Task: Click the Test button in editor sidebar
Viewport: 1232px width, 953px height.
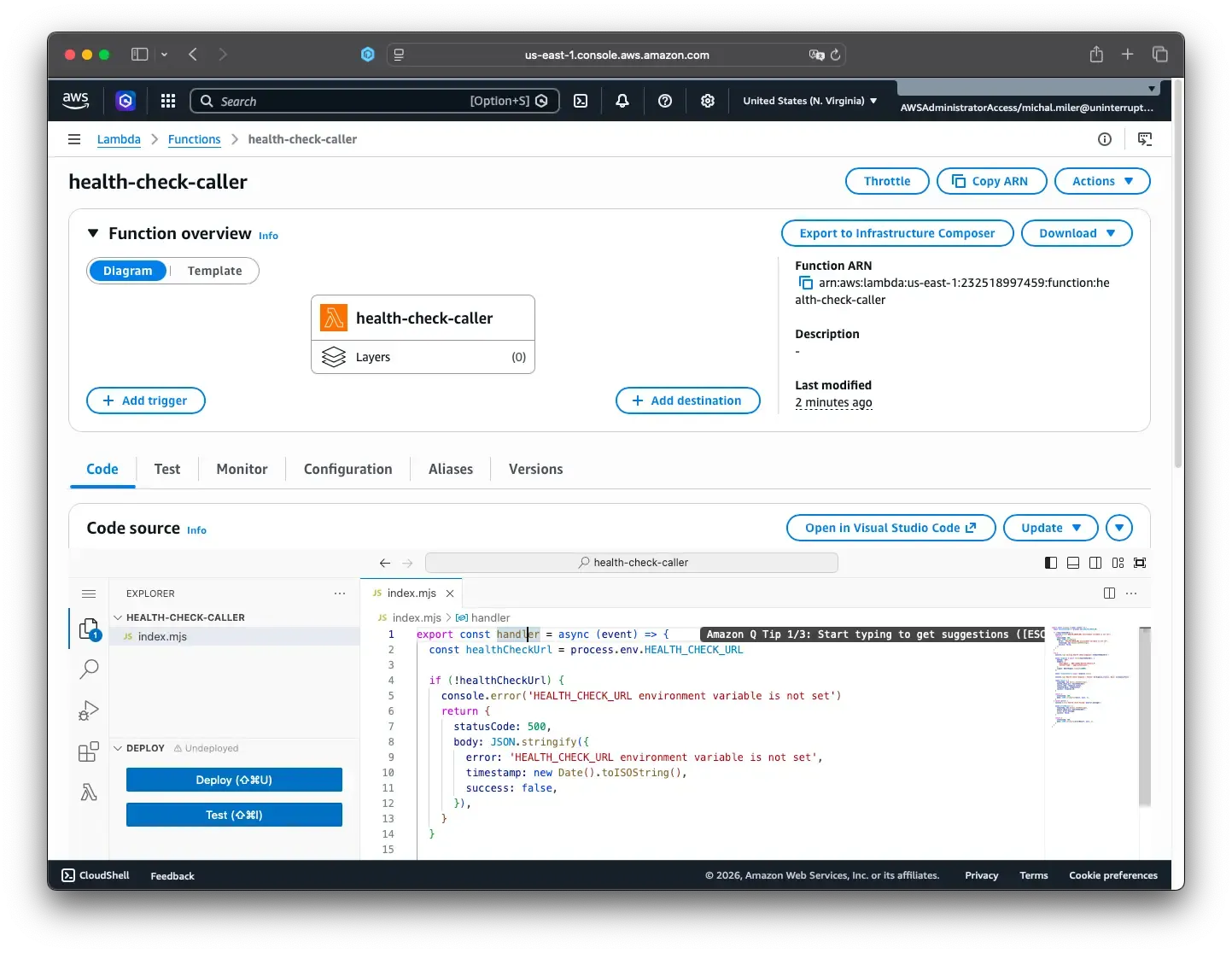Action: pos(234,815)
